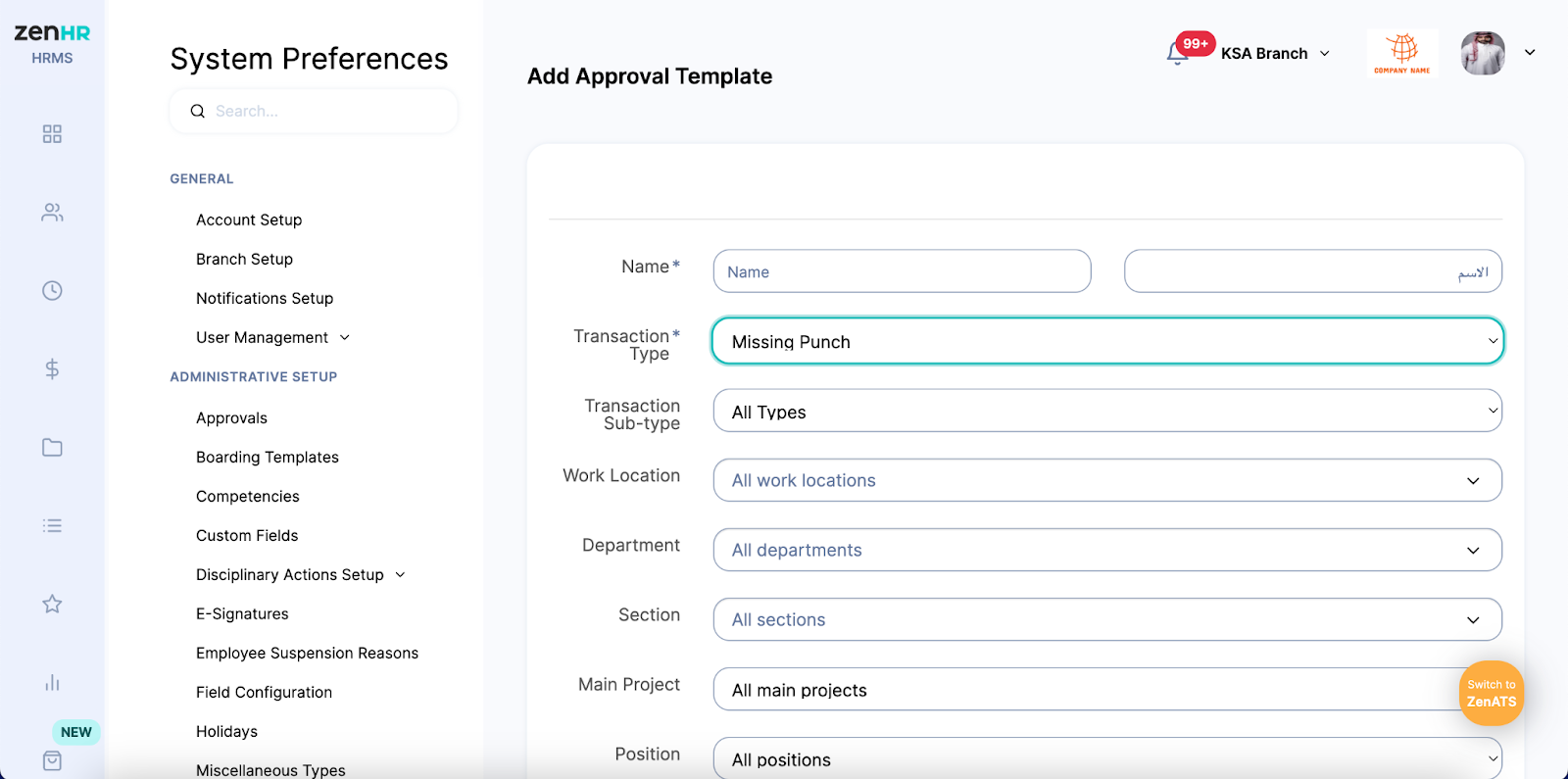The image size is (1568, 779).
Task: Open Custom Fields settings
Action: [247, 535]
